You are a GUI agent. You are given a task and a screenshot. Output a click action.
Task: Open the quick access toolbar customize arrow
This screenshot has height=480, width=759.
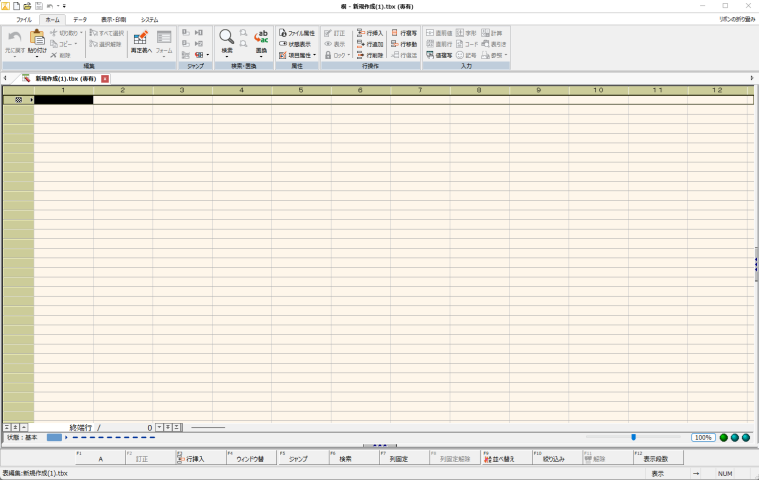point(64,6)
